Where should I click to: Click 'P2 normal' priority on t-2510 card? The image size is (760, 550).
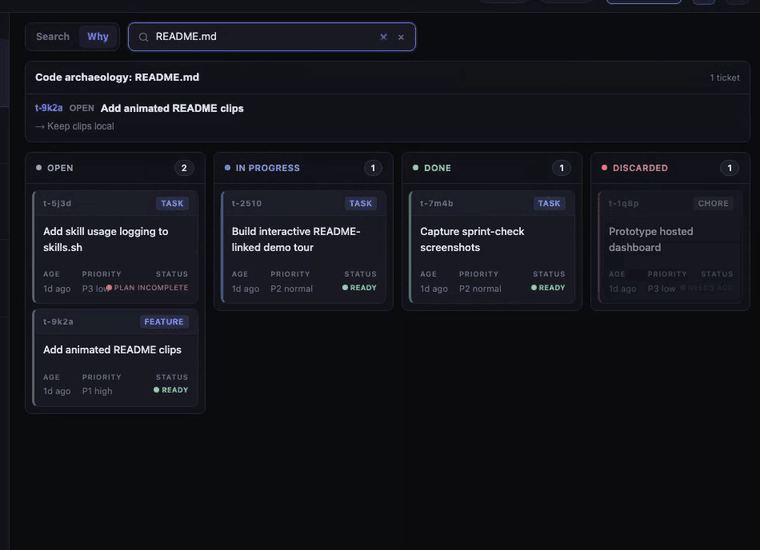click(x=291, y=289)
